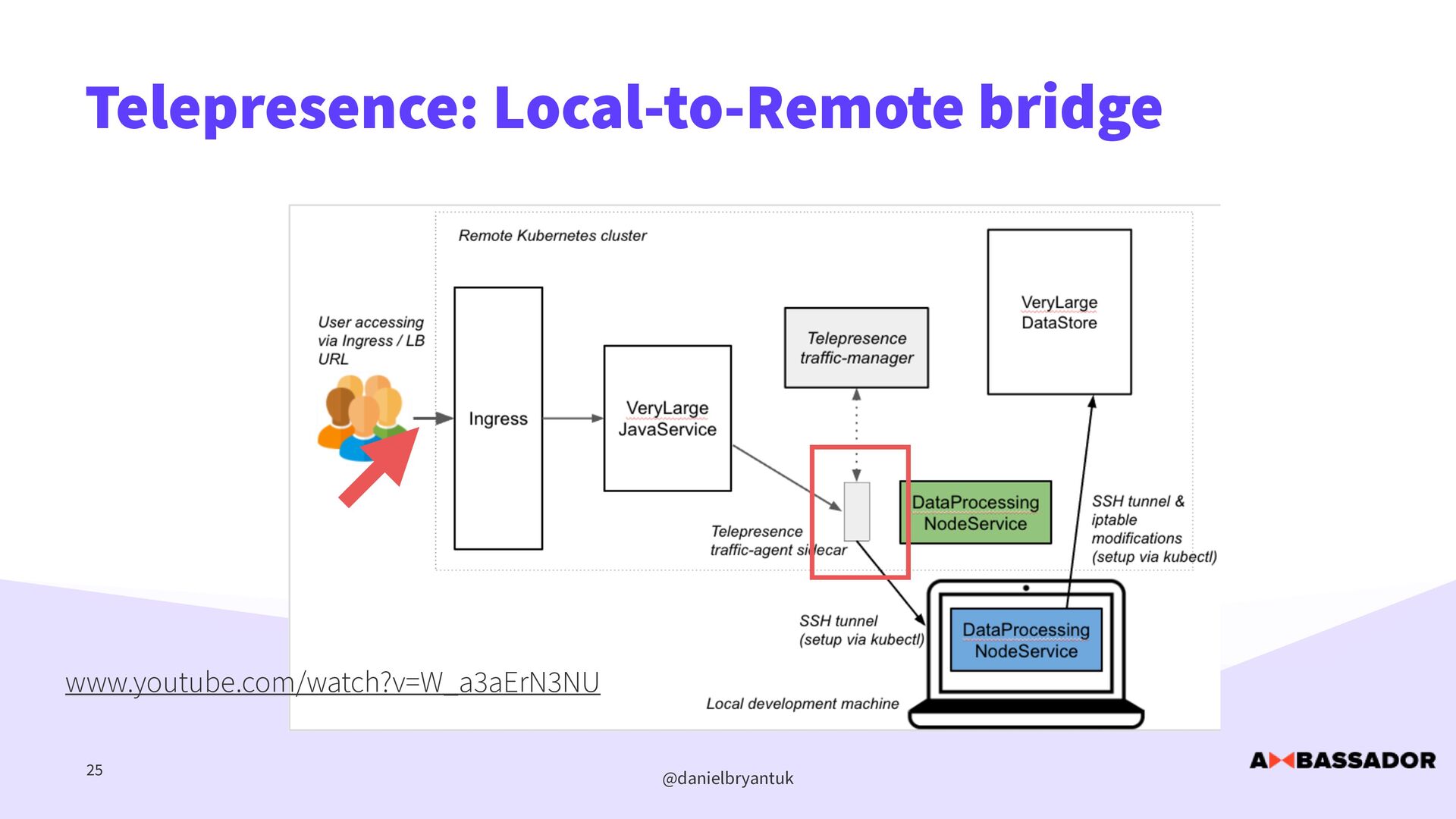Click the 'User accessing via Ingress' label
1456x819 pixels.
(x=371, y=340)
